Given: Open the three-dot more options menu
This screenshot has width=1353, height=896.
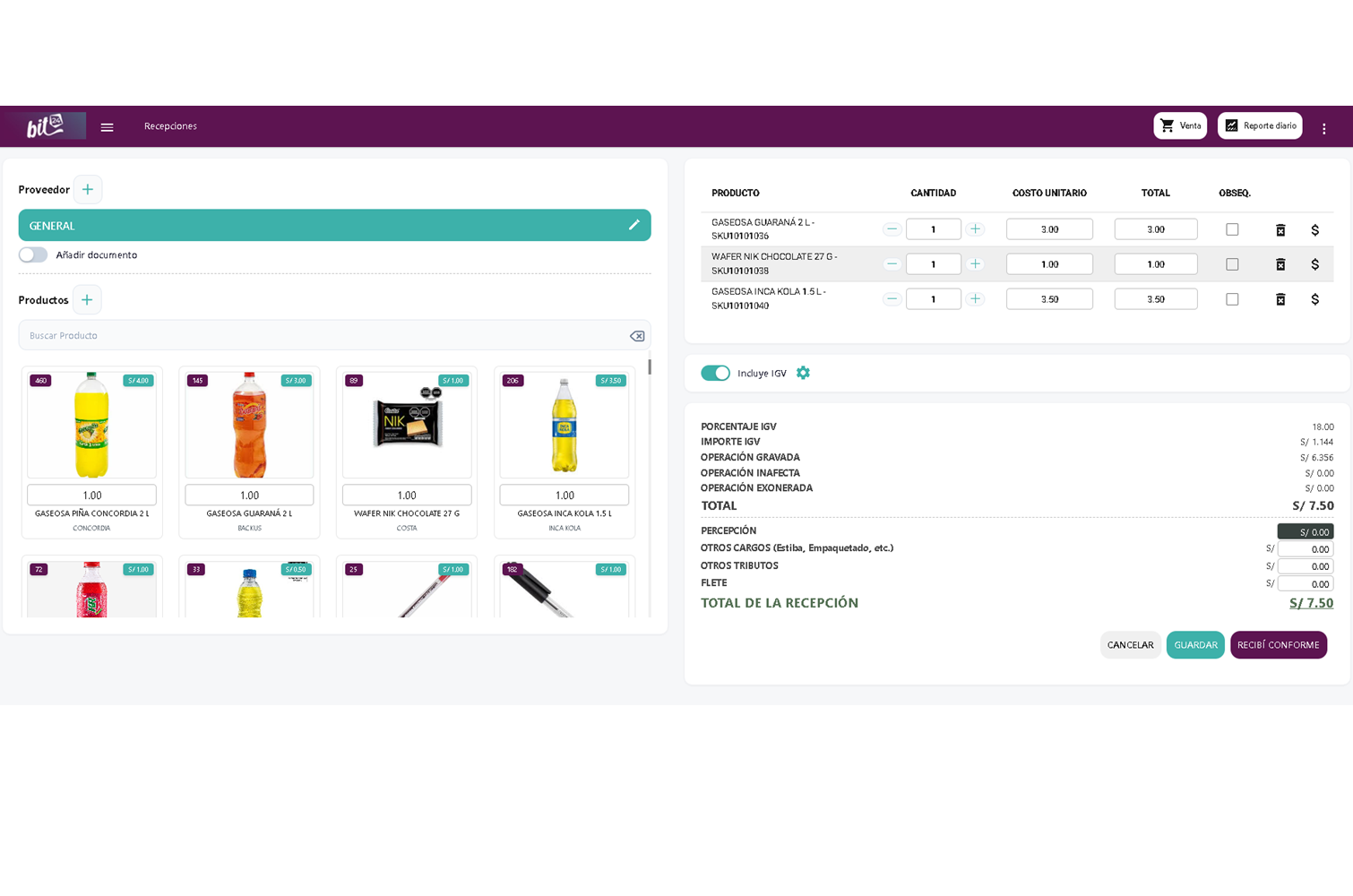Looking at the screenshot, I should coord(1323,128).
